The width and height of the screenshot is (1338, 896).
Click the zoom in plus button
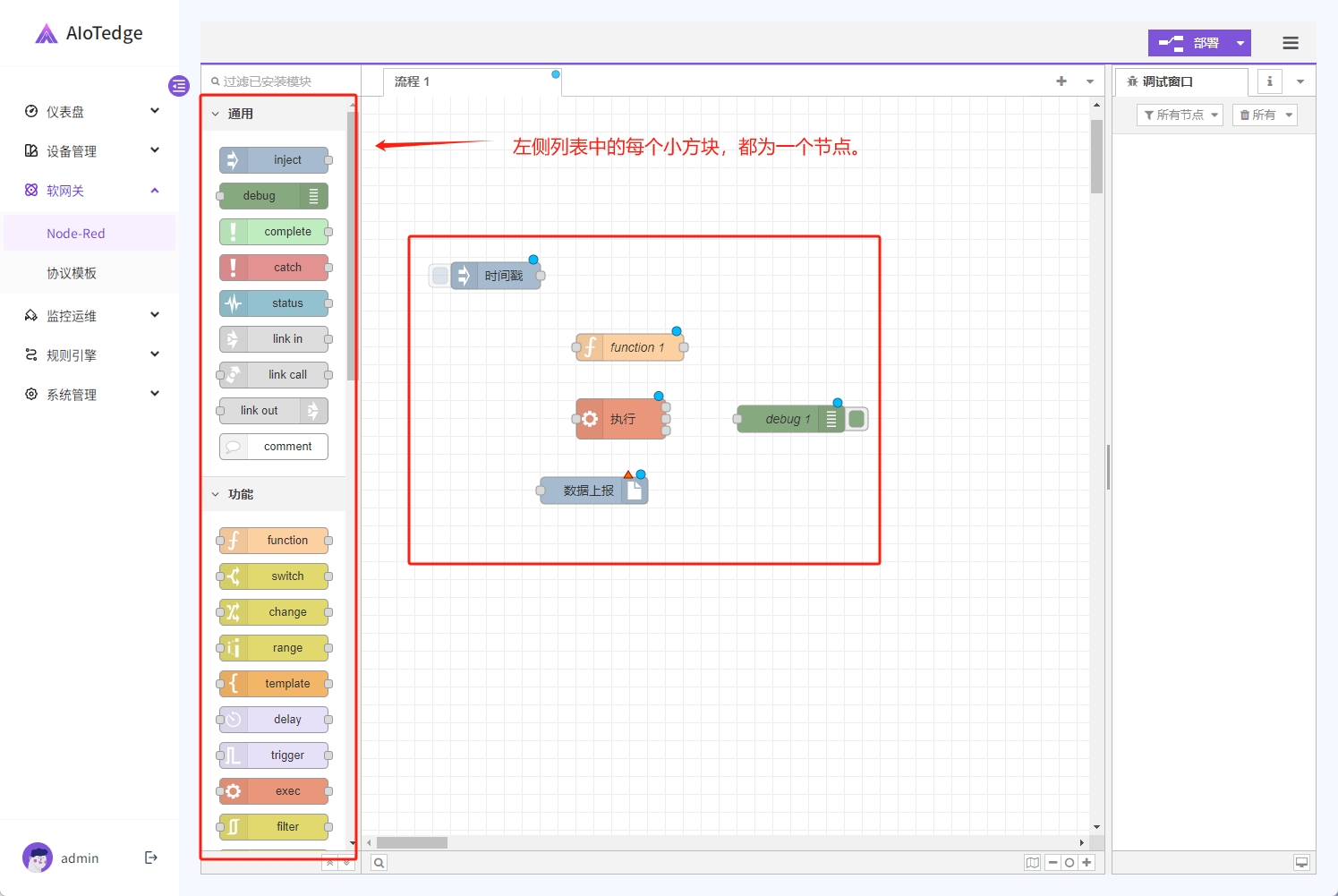pyautogui.click(x=1087, y=863)
